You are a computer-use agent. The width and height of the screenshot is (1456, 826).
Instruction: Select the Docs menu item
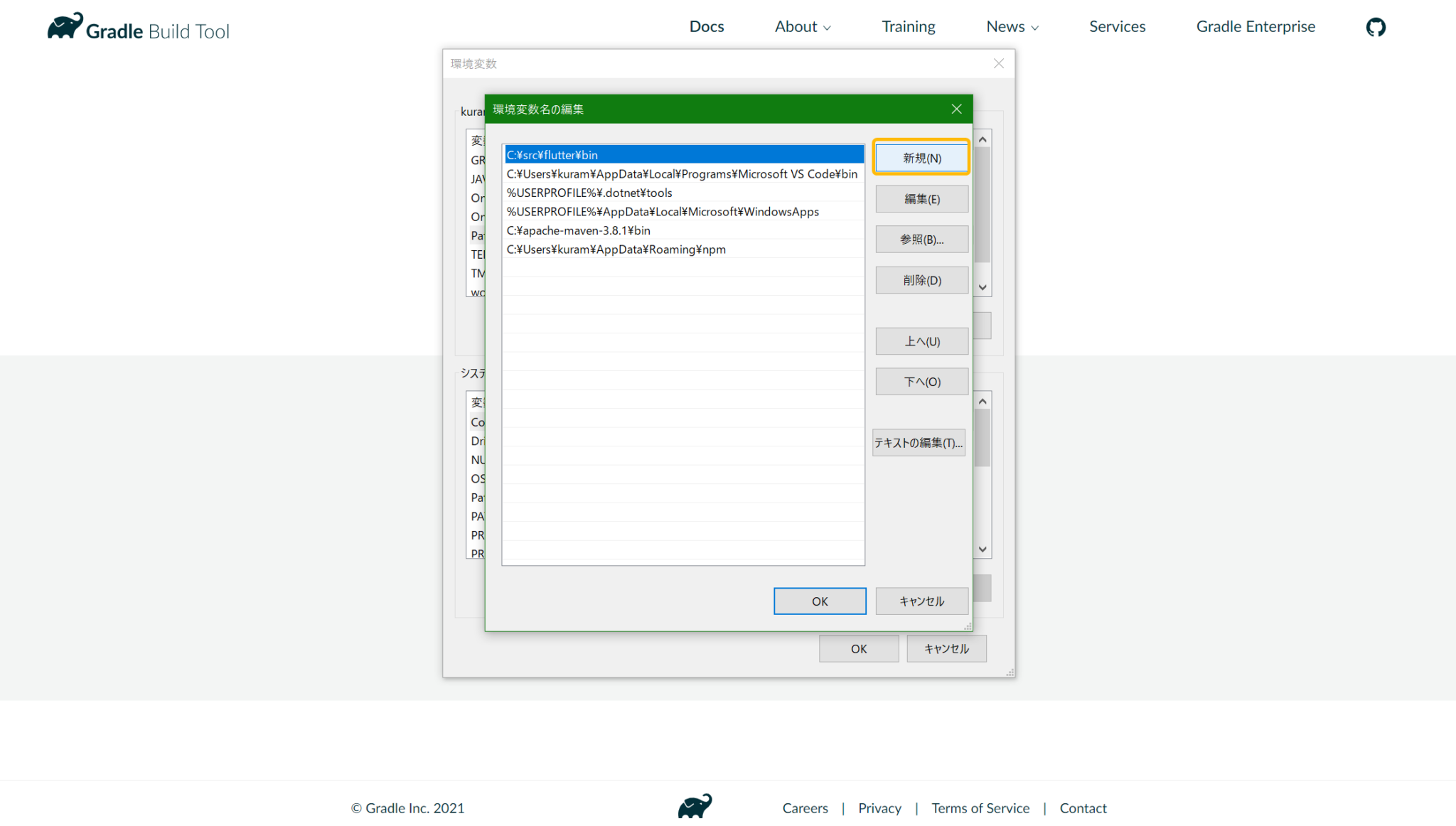pos(706,26)
